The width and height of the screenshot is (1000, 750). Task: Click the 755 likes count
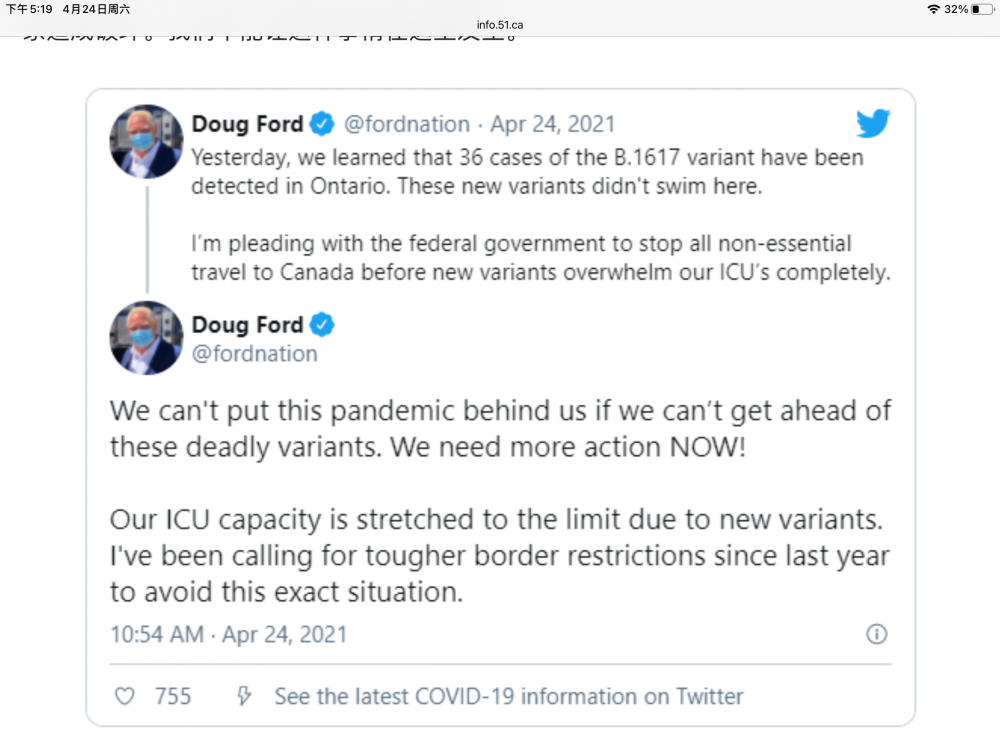coord(173,696)
